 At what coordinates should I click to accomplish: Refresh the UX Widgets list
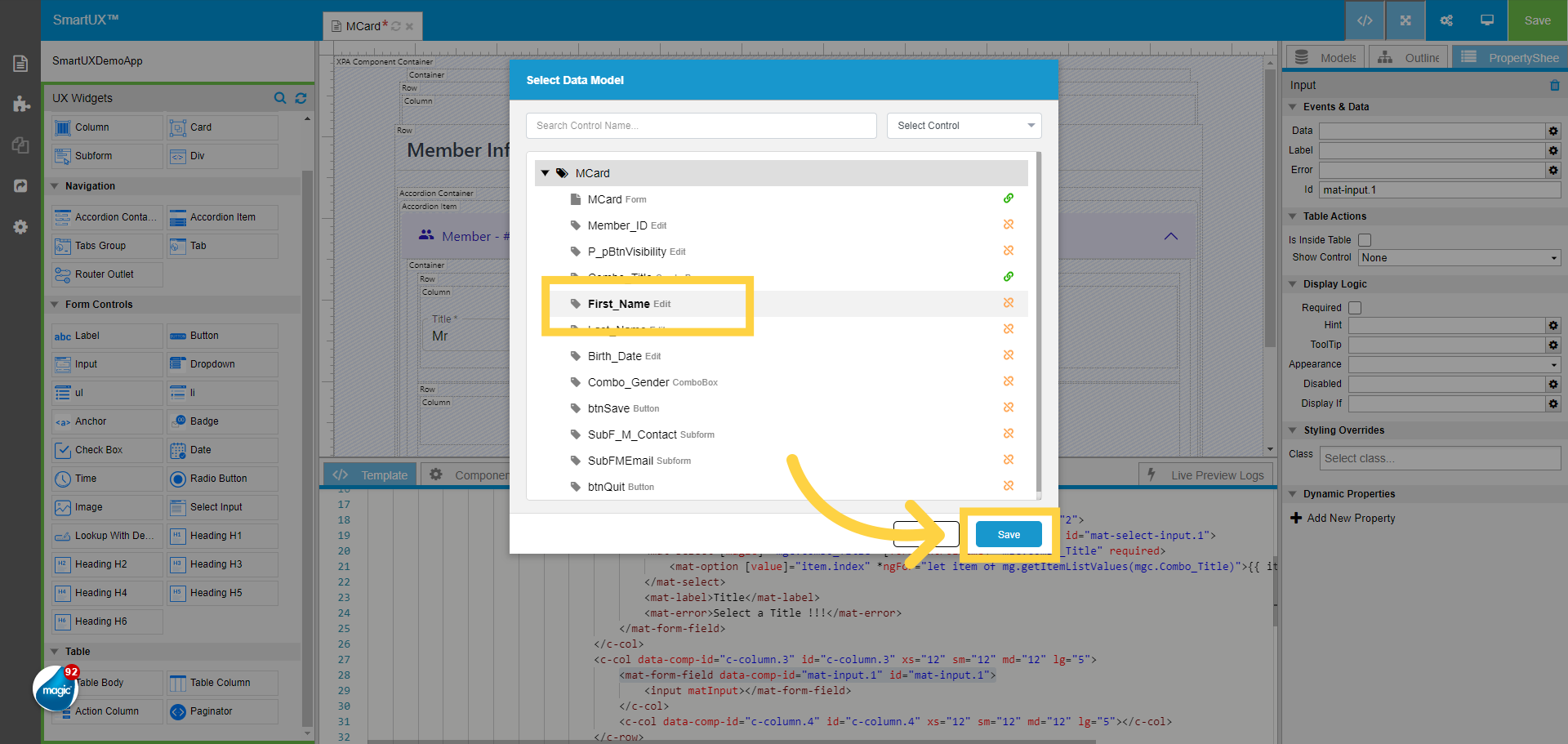coord(301,98)
